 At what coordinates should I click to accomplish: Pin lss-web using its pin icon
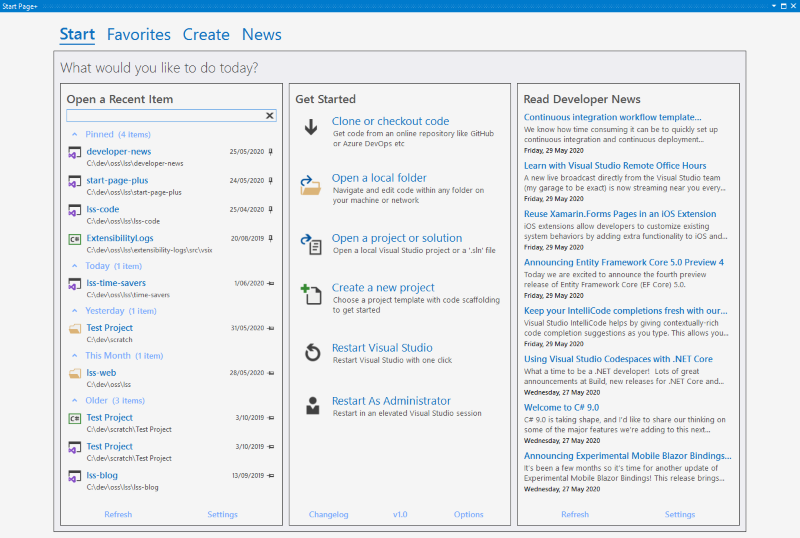pos(271,373)
